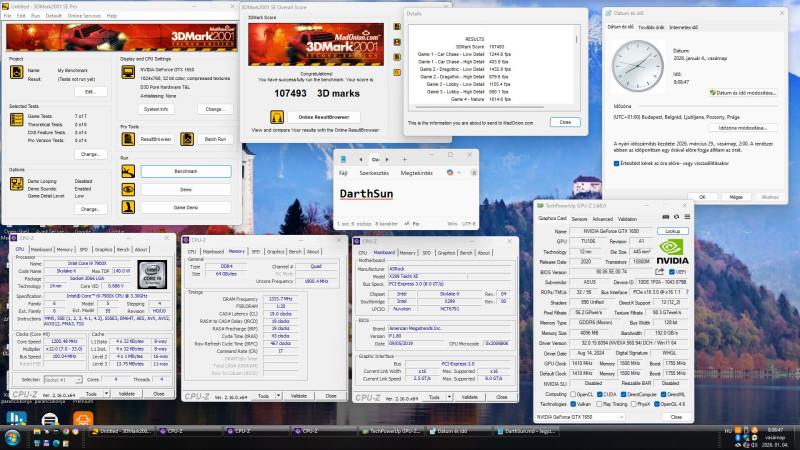Click the Online ResultBrowser button
Screen dimensions: 800x450
(x=323, y=117)
